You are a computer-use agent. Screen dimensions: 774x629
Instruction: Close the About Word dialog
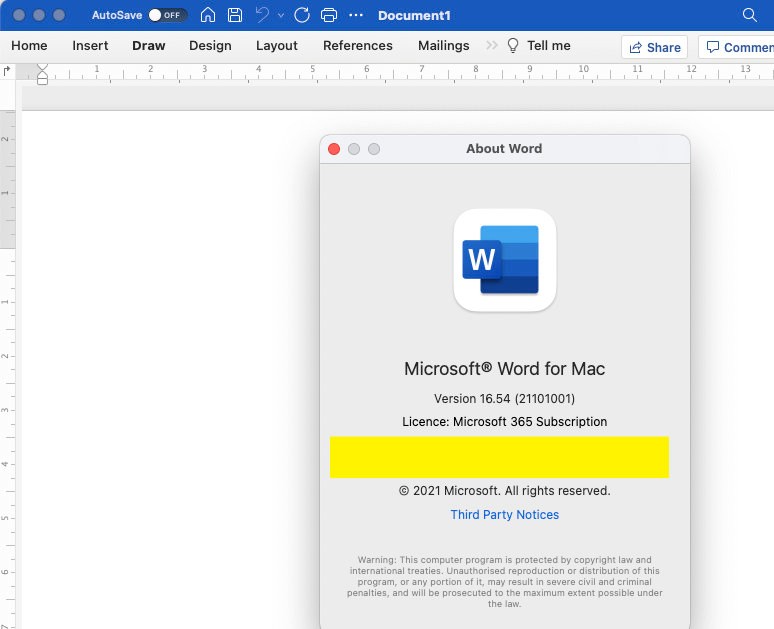click(x=334, y=149)
